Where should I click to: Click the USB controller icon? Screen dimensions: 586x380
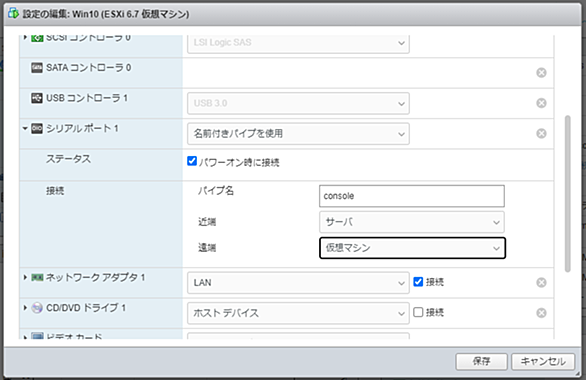pyautogui.click(x=37, y=98)
